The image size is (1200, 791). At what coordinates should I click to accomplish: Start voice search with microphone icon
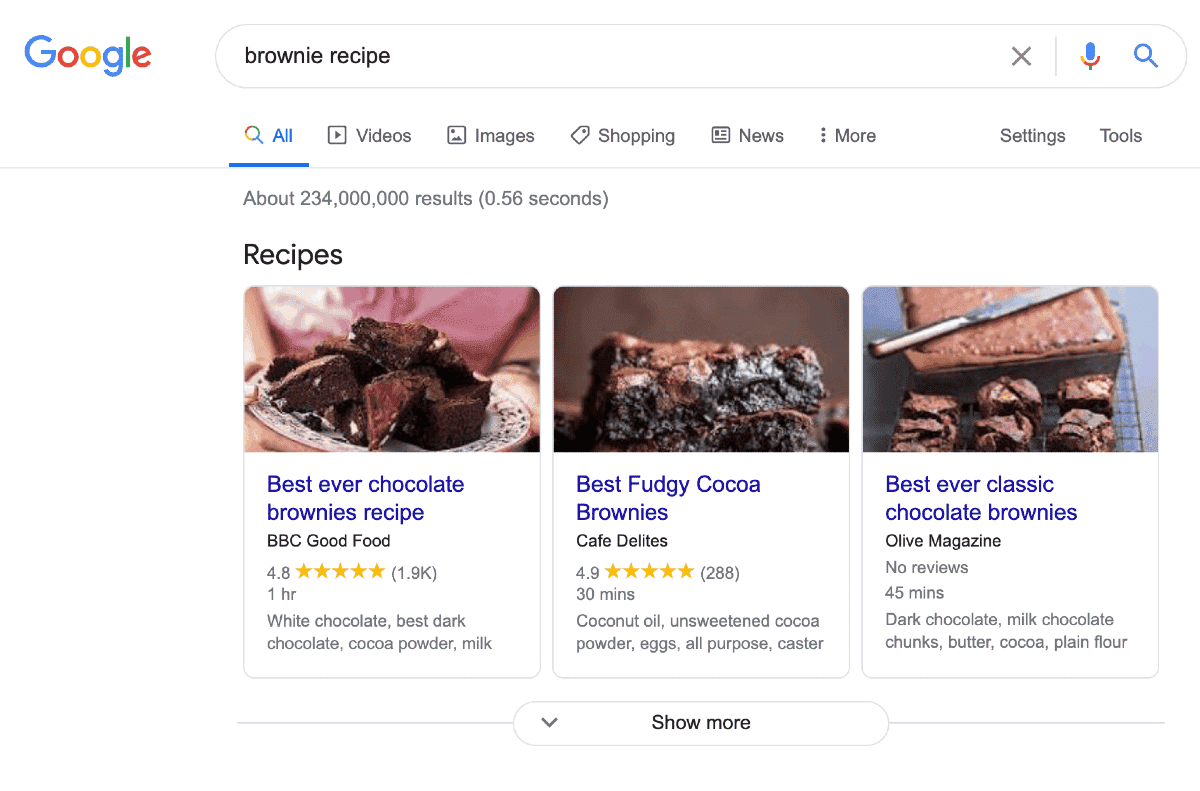pyautogui.click(x=1090, y=56)
